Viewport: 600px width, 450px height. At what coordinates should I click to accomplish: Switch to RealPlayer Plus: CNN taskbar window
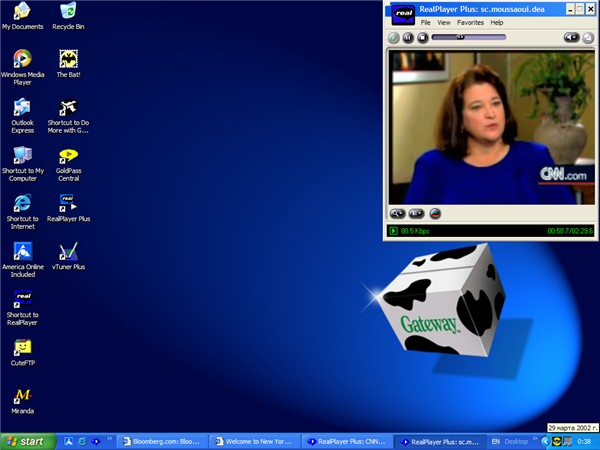(x=347, y=442)
